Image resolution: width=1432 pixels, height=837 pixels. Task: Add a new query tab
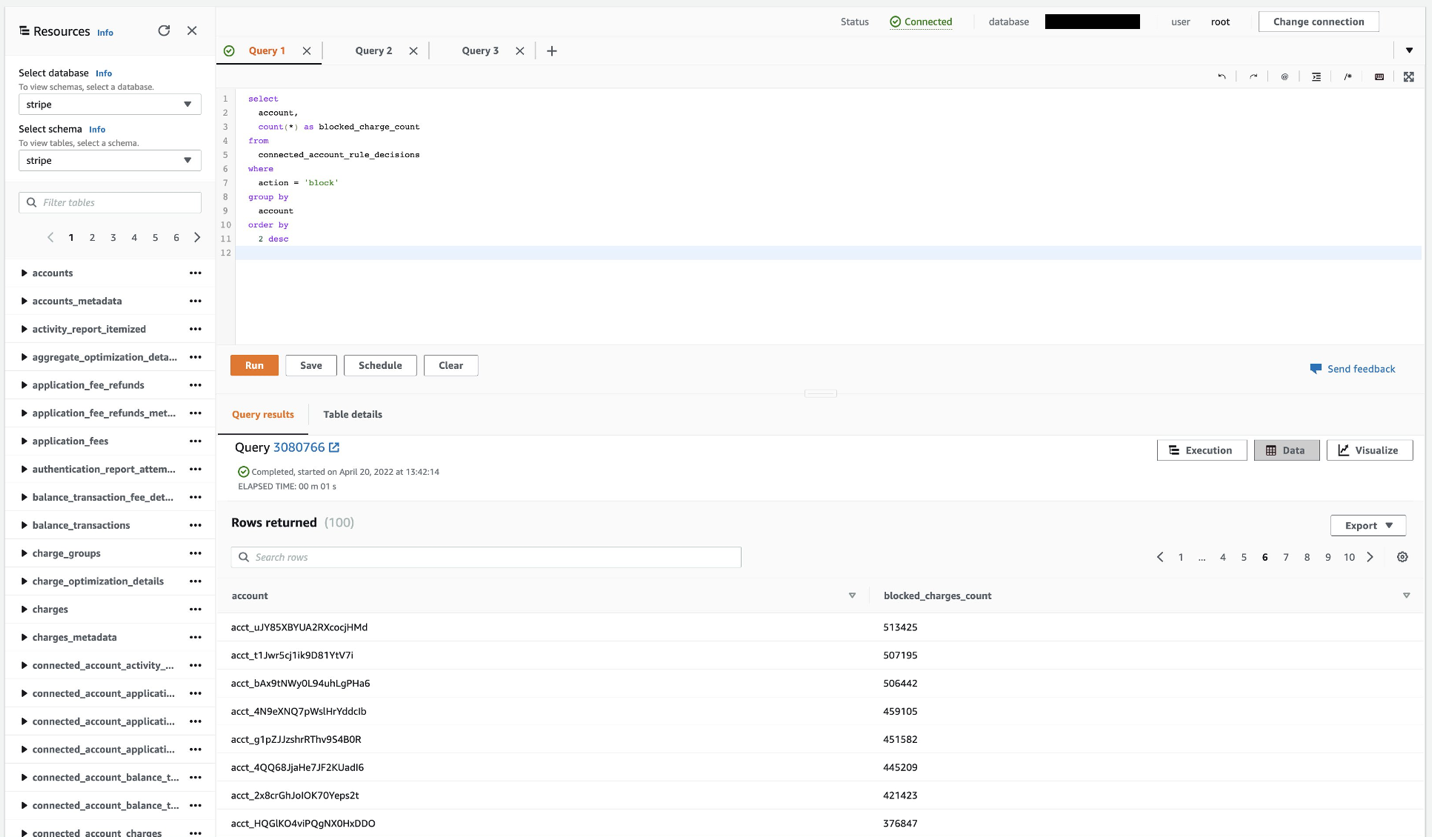pos(551,51)
